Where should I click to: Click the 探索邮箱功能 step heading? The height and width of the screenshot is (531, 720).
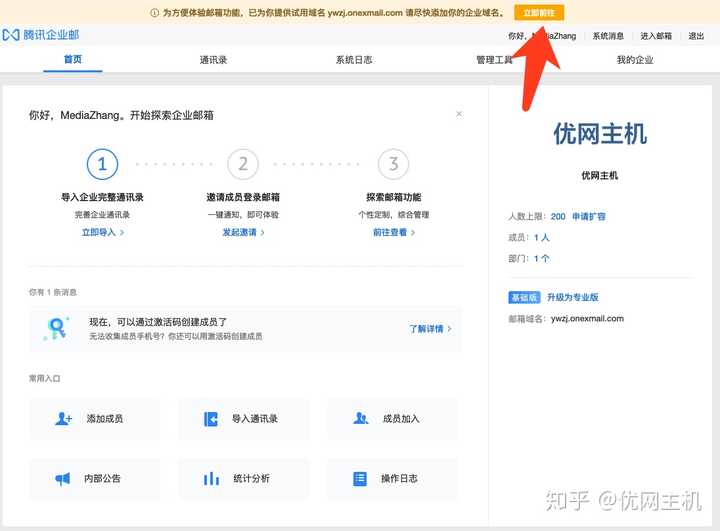coord(394,197)
